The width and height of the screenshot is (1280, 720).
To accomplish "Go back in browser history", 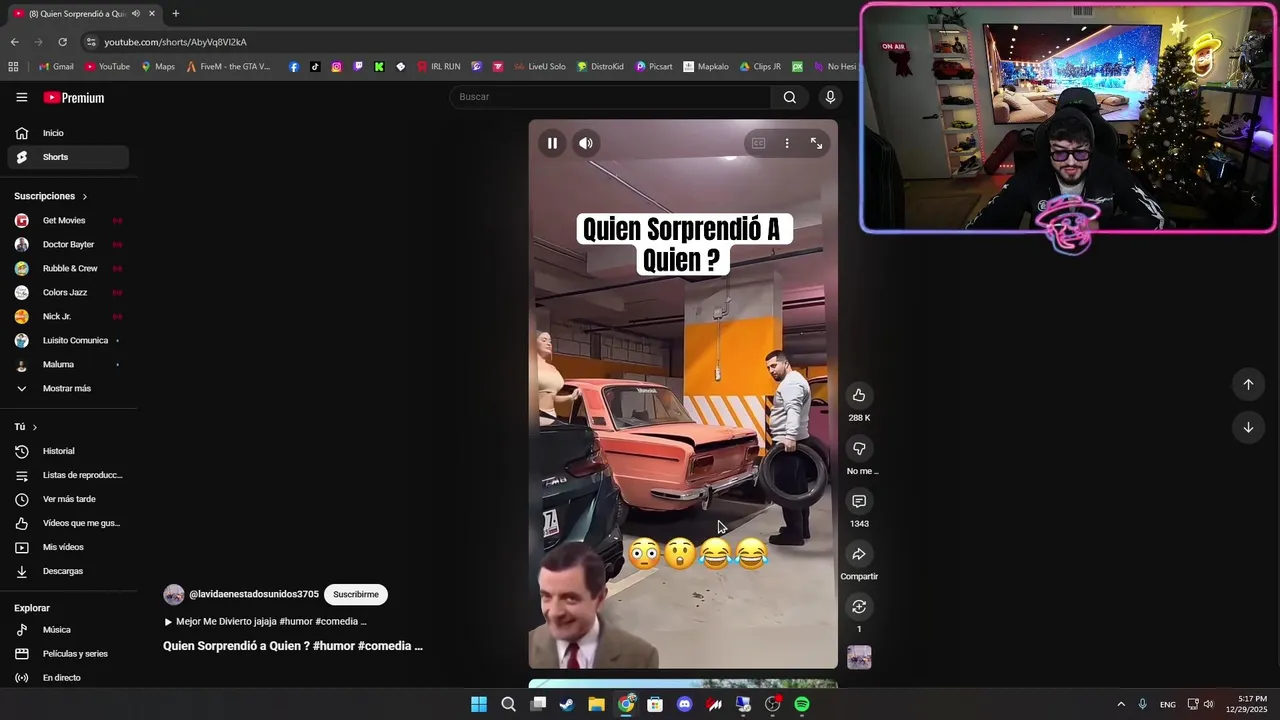I will click(14, 42).
